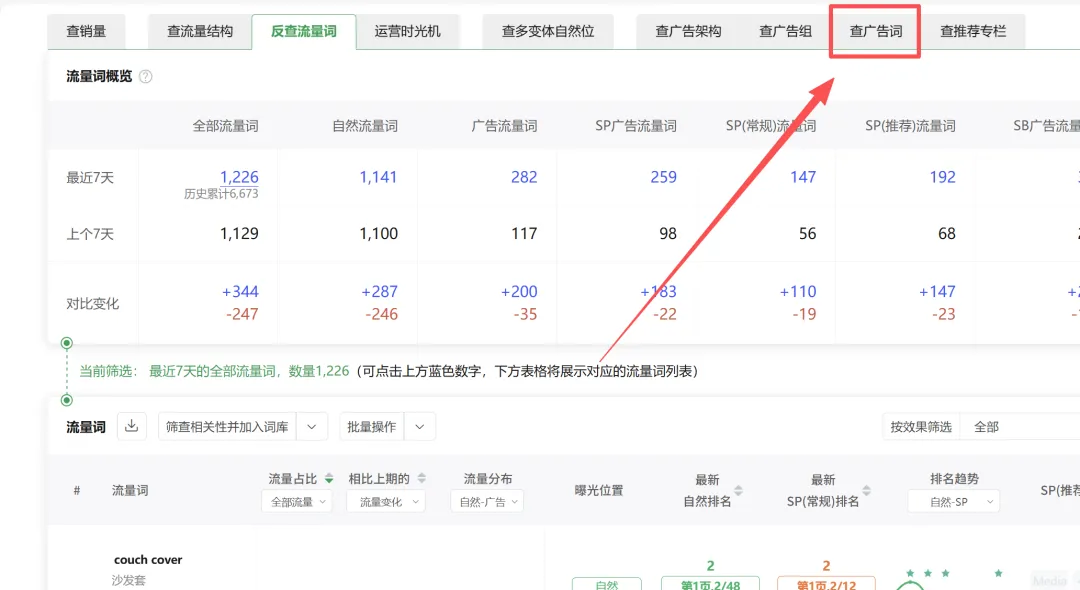Open the 运营时光机 tab

click(407, 32)
